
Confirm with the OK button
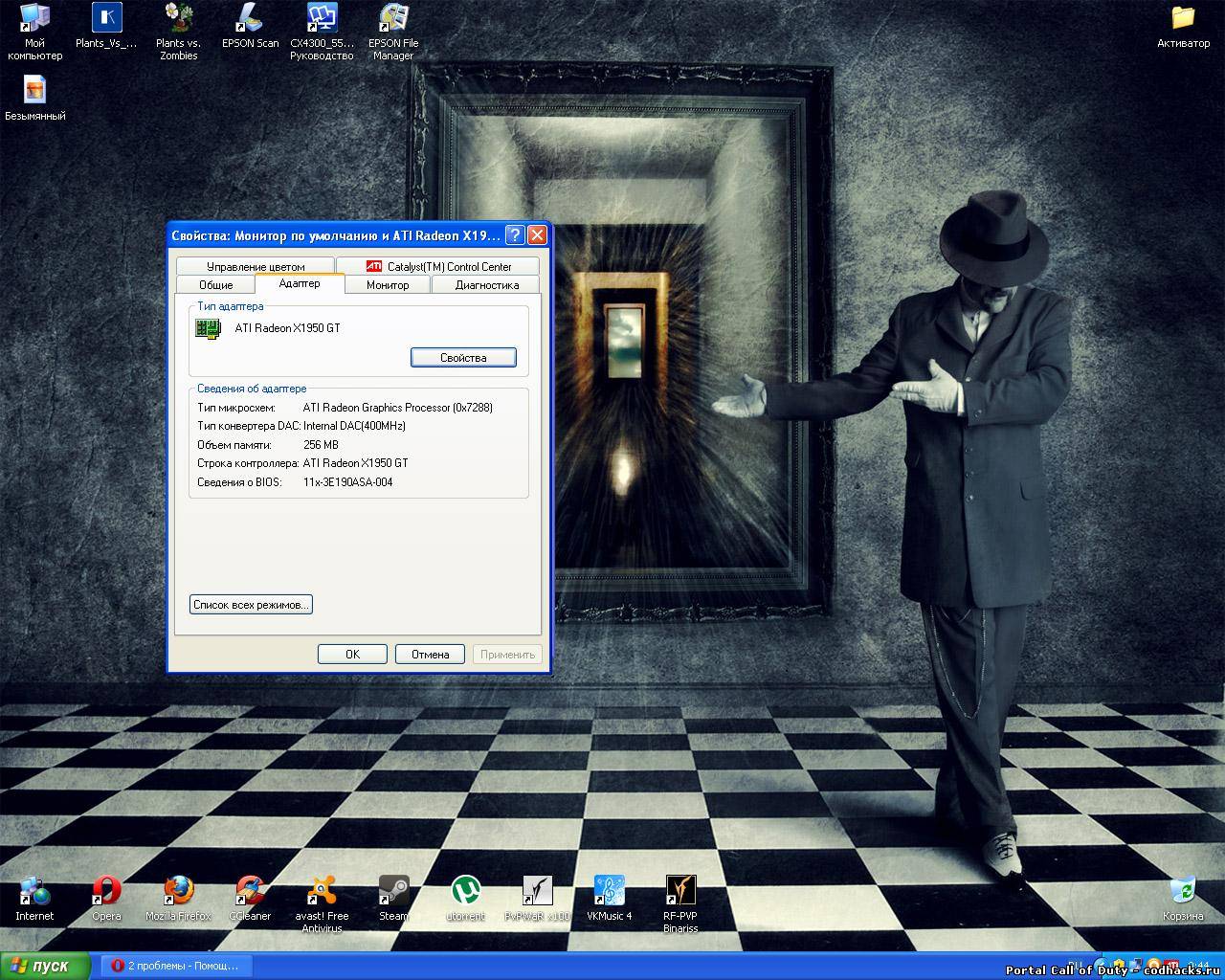352,654
